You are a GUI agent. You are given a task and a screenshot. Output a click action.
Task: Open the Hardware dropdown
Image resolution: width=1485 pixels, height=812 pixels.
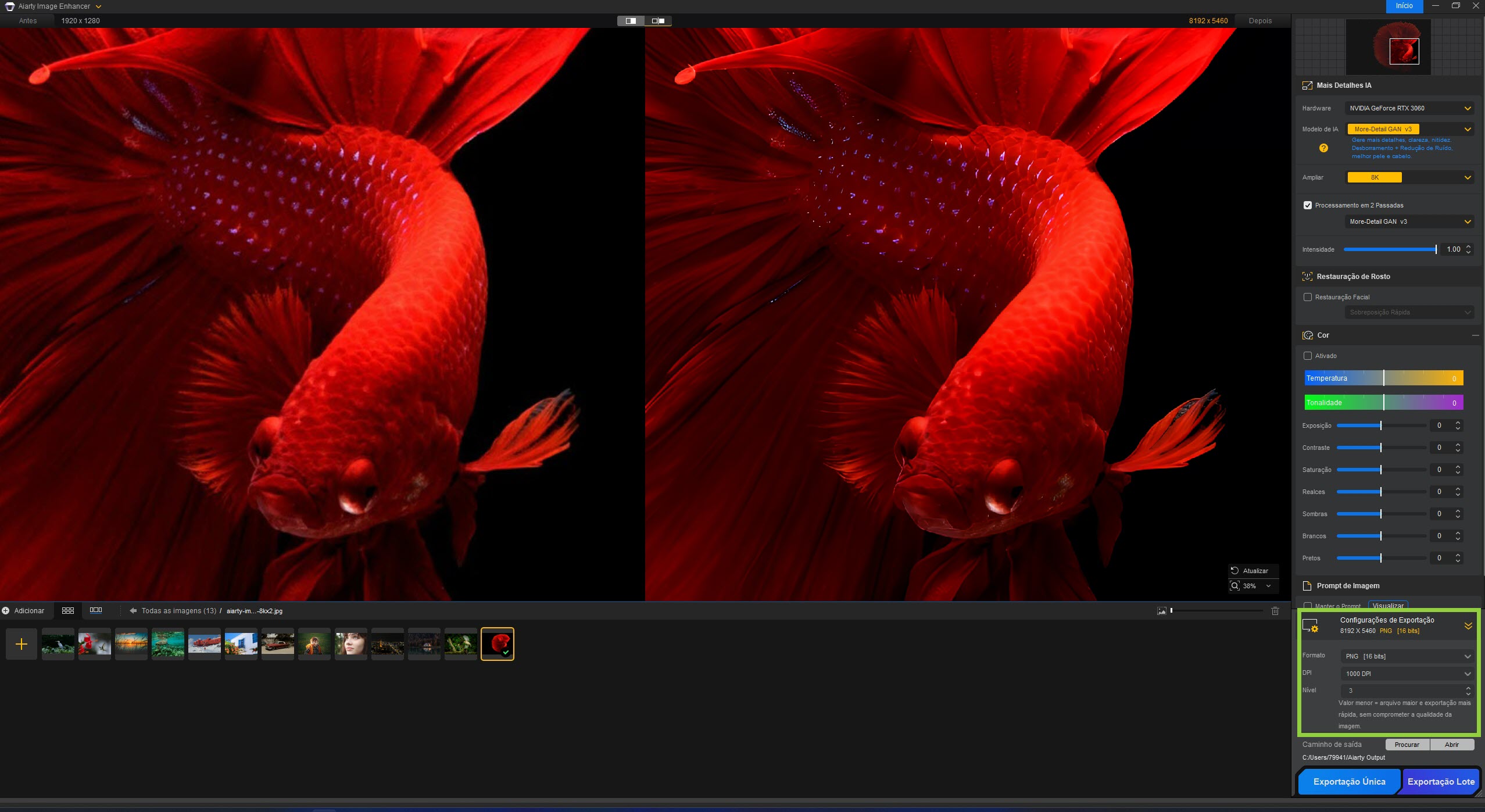[1409, 108]
